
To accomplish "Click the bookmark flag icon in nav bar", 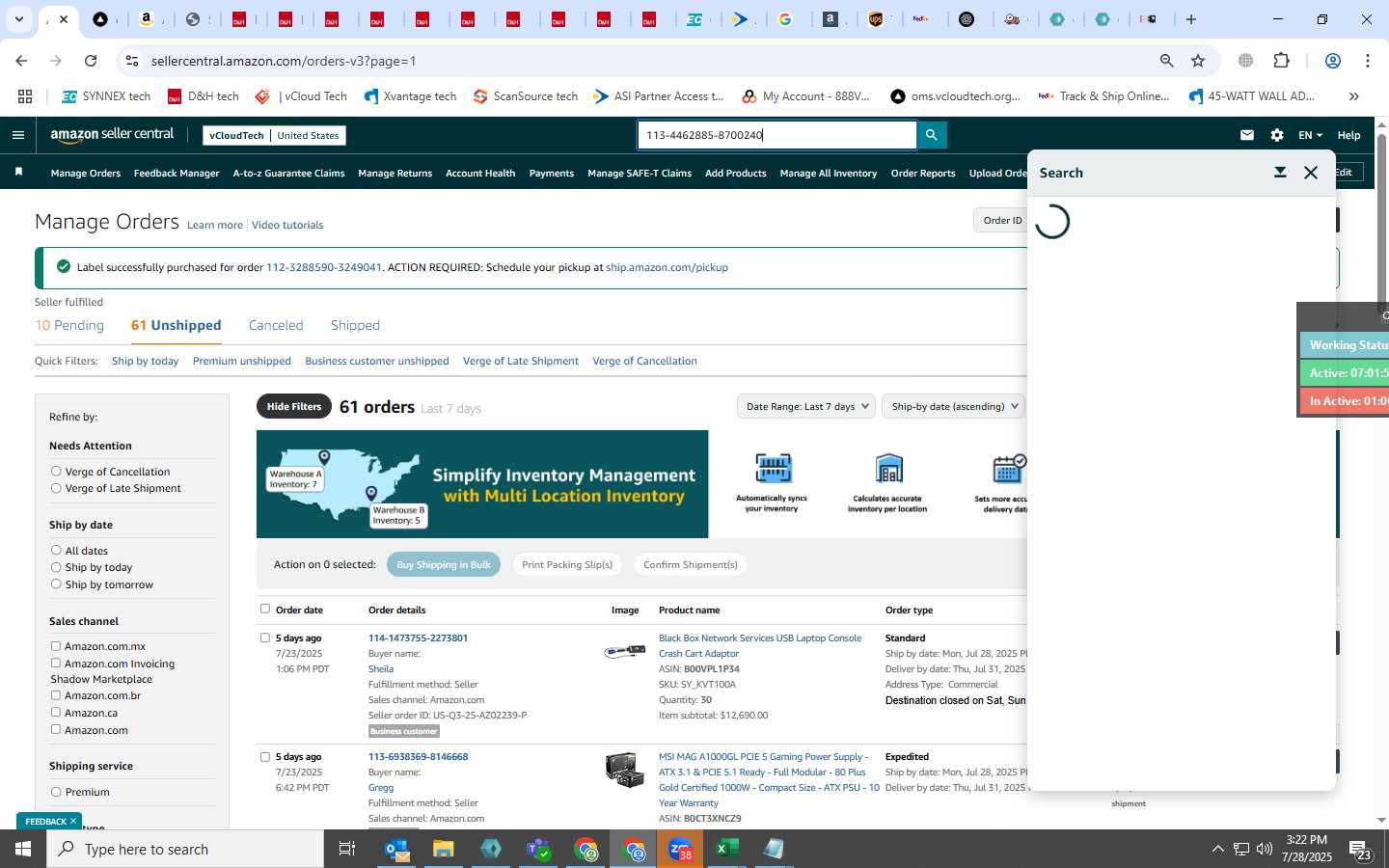I will (x=18, y=172).
